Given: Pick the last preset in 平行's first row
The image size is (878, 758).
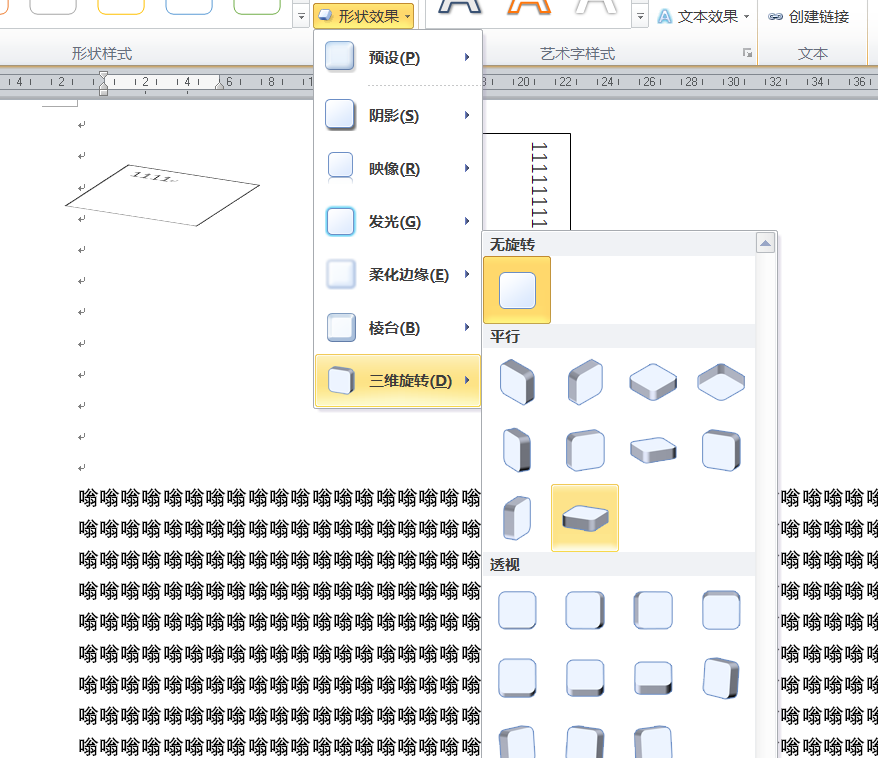Looking at the screenshot, I should [720, 381].
